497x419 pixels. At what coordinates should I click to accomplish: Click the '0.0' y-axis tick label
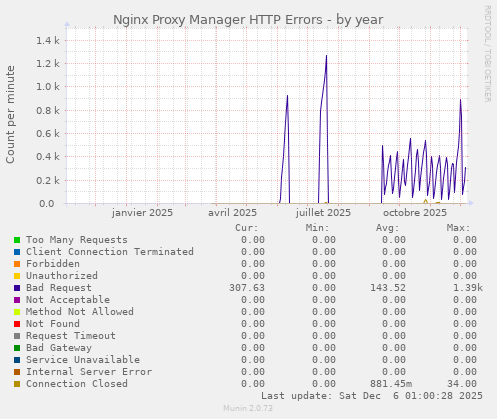click(x=47, y=203)
